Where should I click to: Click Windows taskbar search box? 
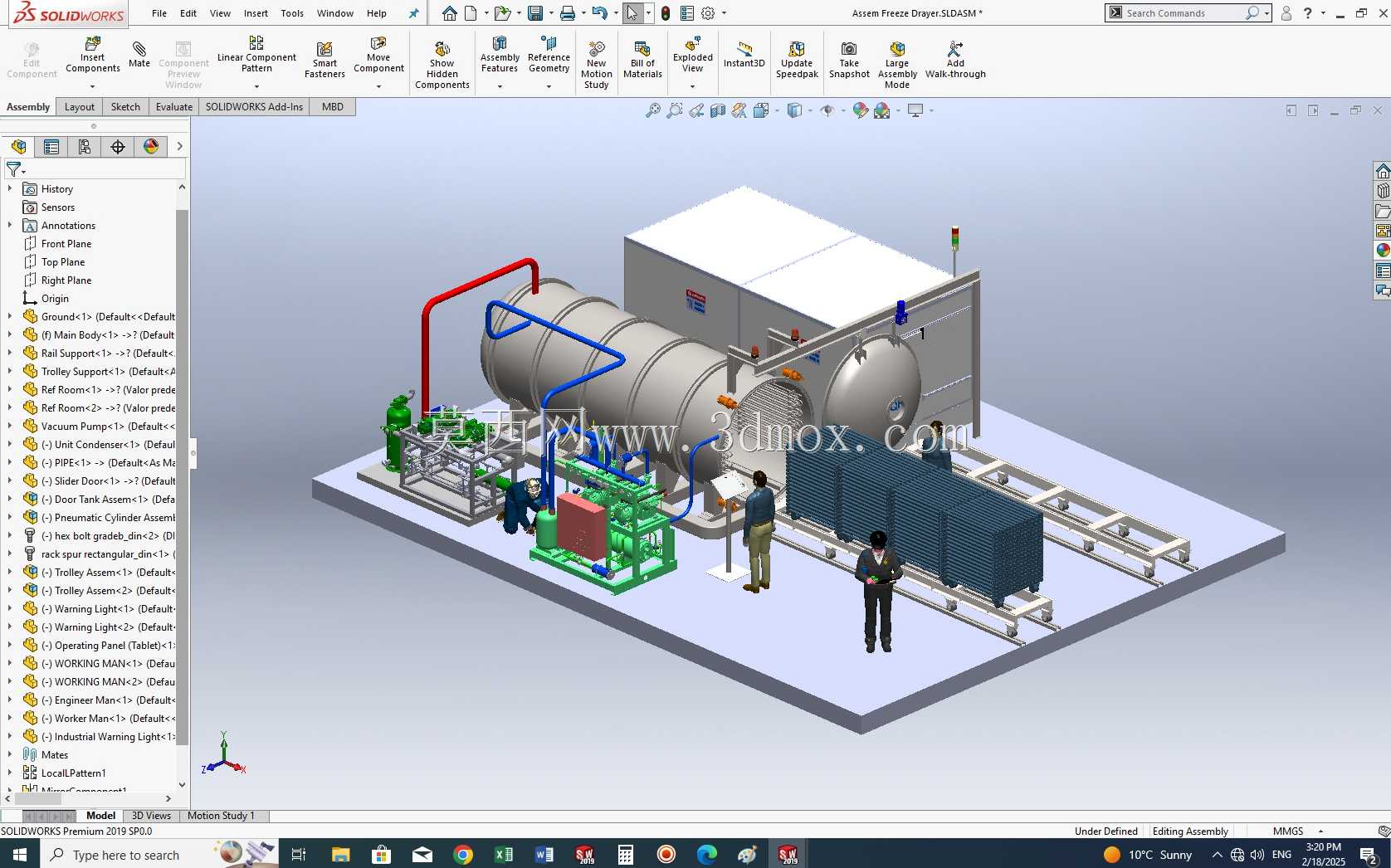pos(126,855)
